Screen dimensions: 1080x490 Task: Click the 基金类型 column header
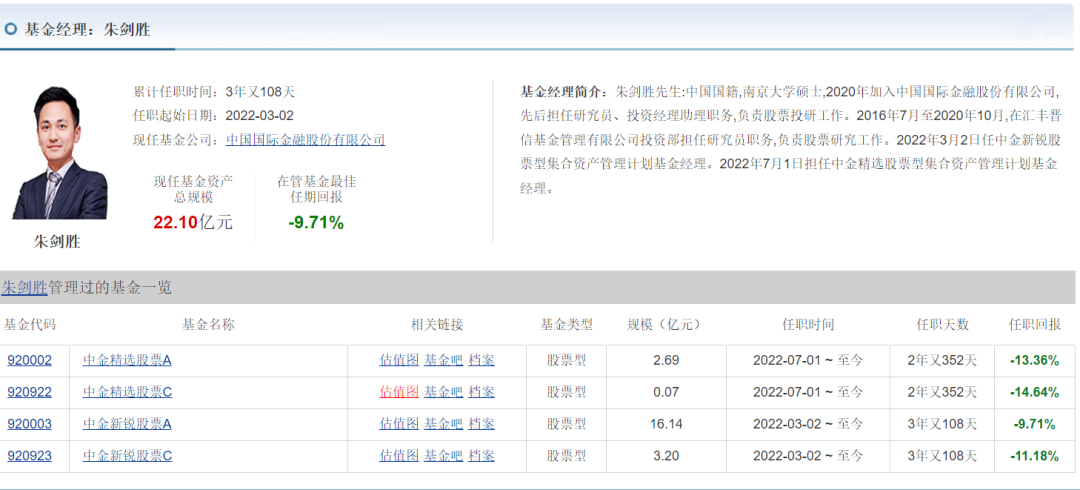click(x=566, y=324)
